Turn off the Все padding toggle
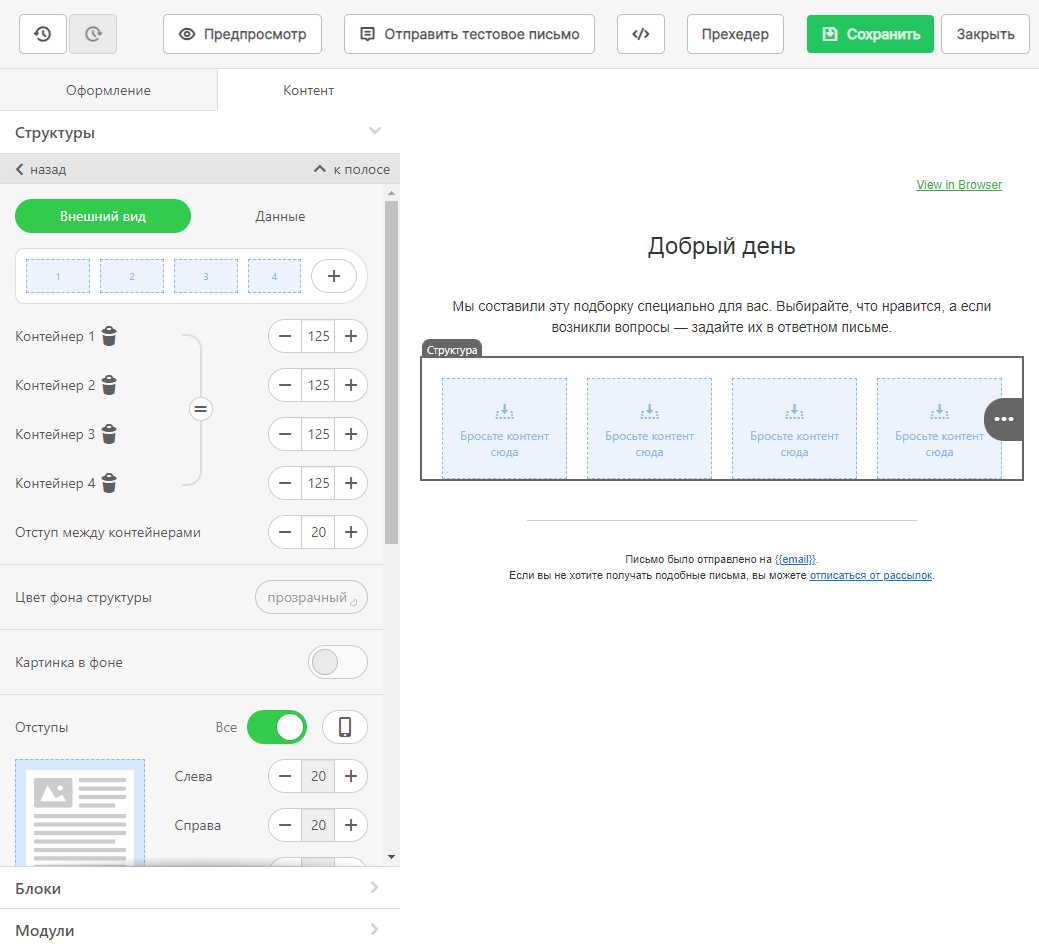The width and height of the screenshot is (1039, 951). (277, 727)
